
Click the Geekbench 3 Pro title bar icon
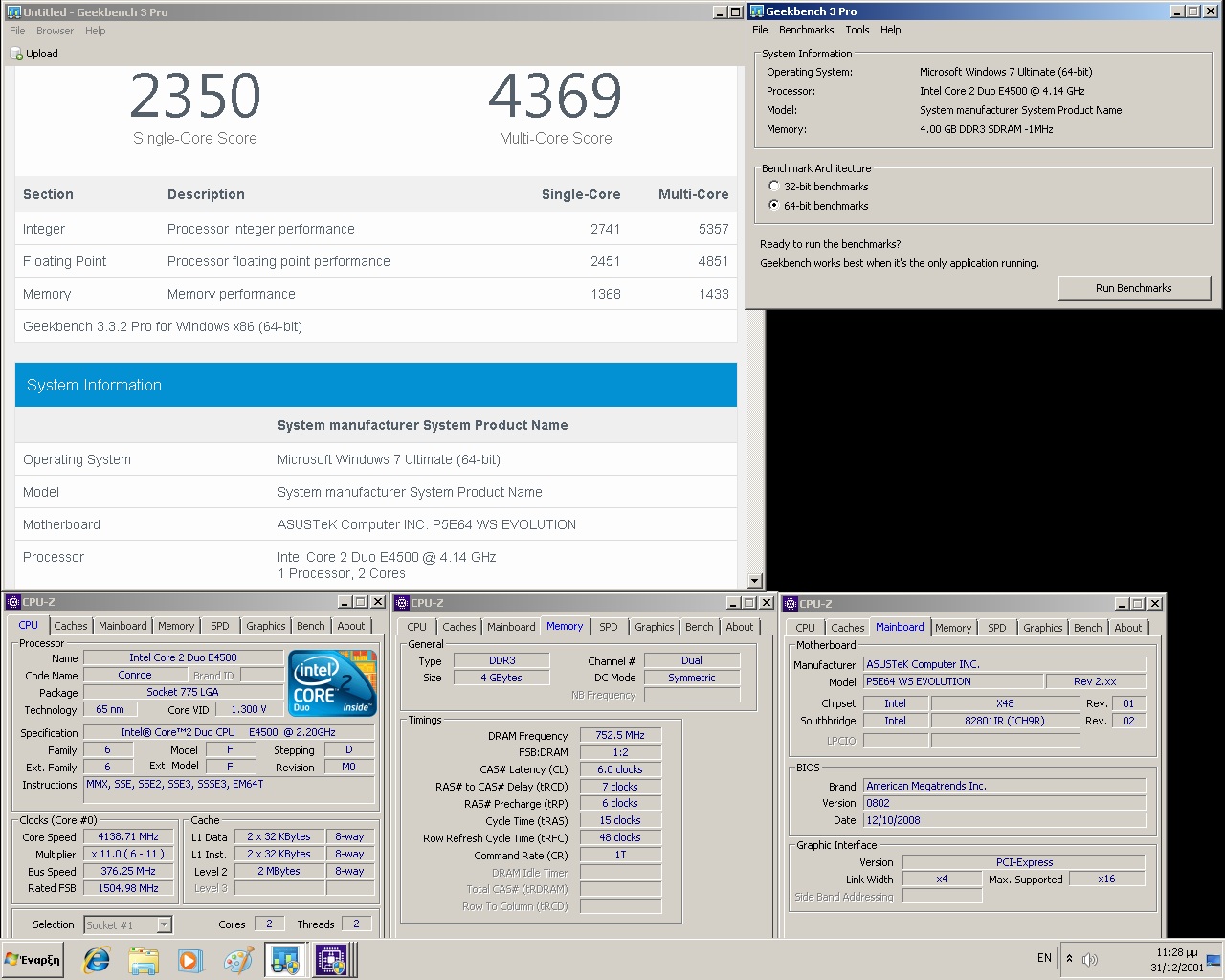756,11
